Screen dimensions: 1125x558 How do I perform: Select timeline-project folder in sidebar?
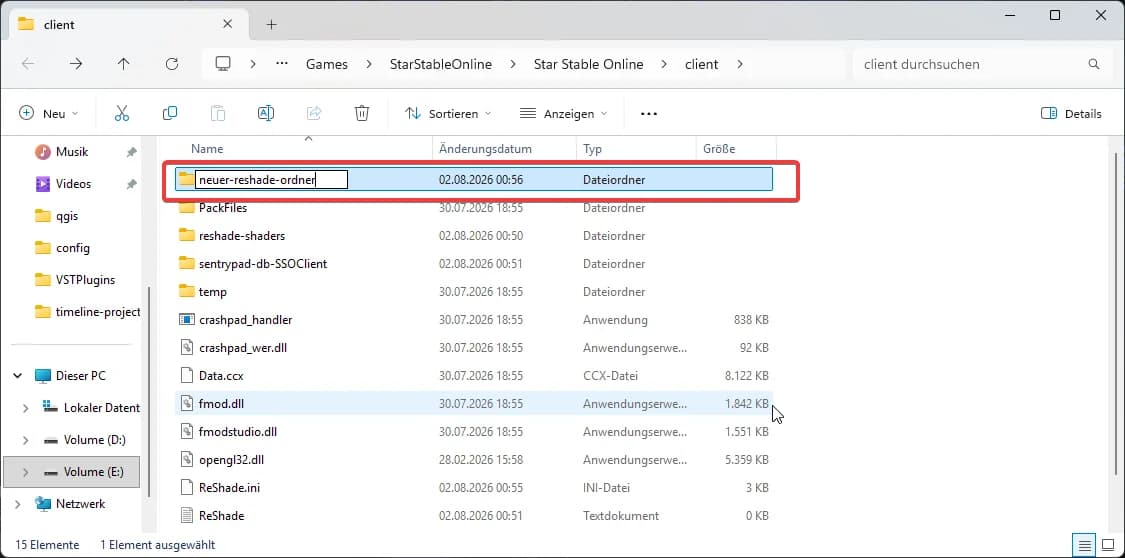click(x=98, y=312)
